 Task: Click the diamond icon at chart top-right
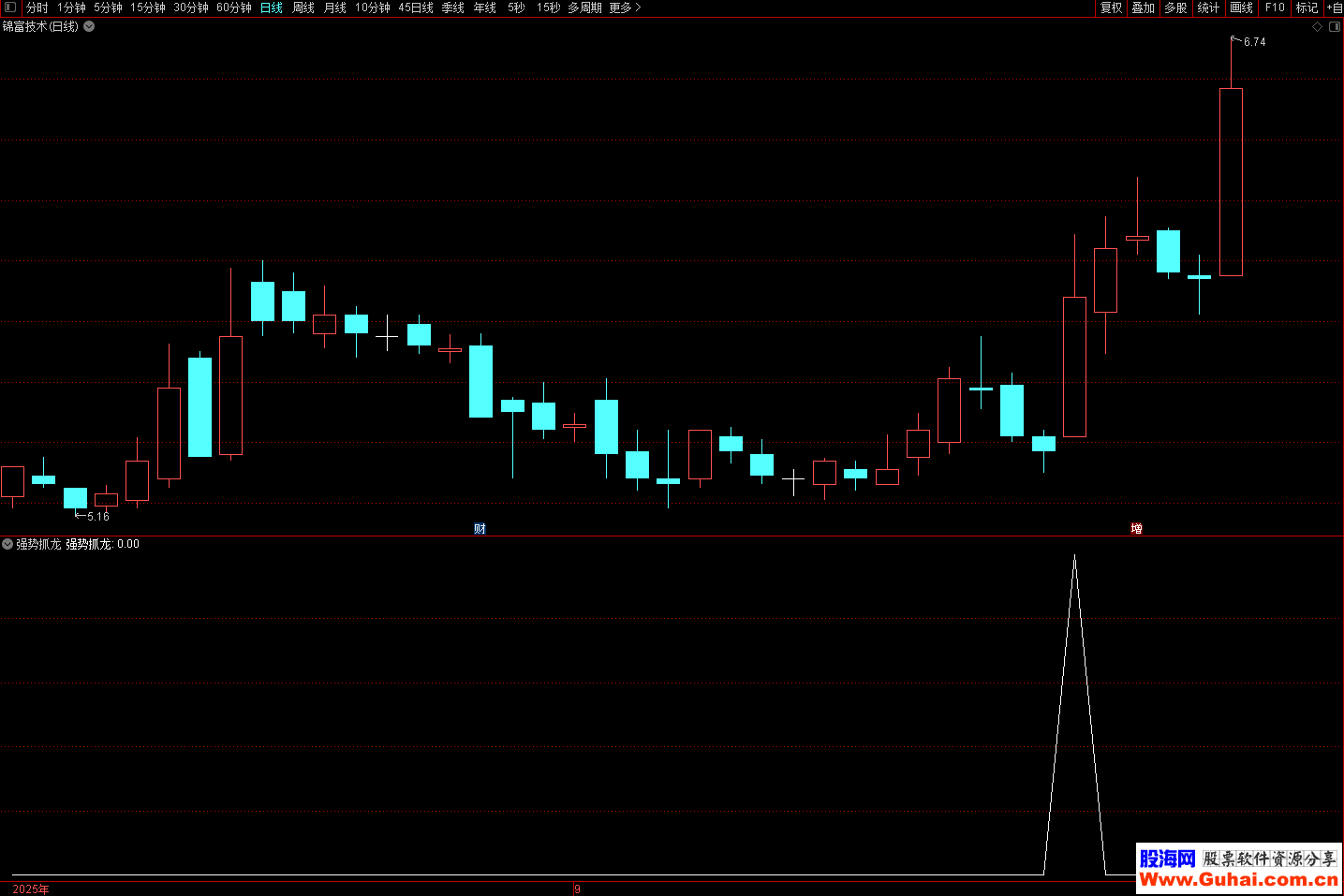coord(1317,27)
